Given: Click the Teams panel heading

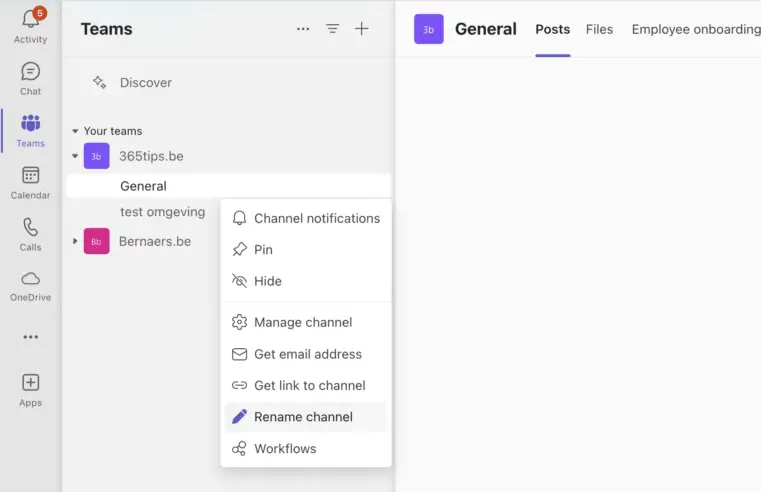Looking at the screenshot, I should [x=107, y=29].
